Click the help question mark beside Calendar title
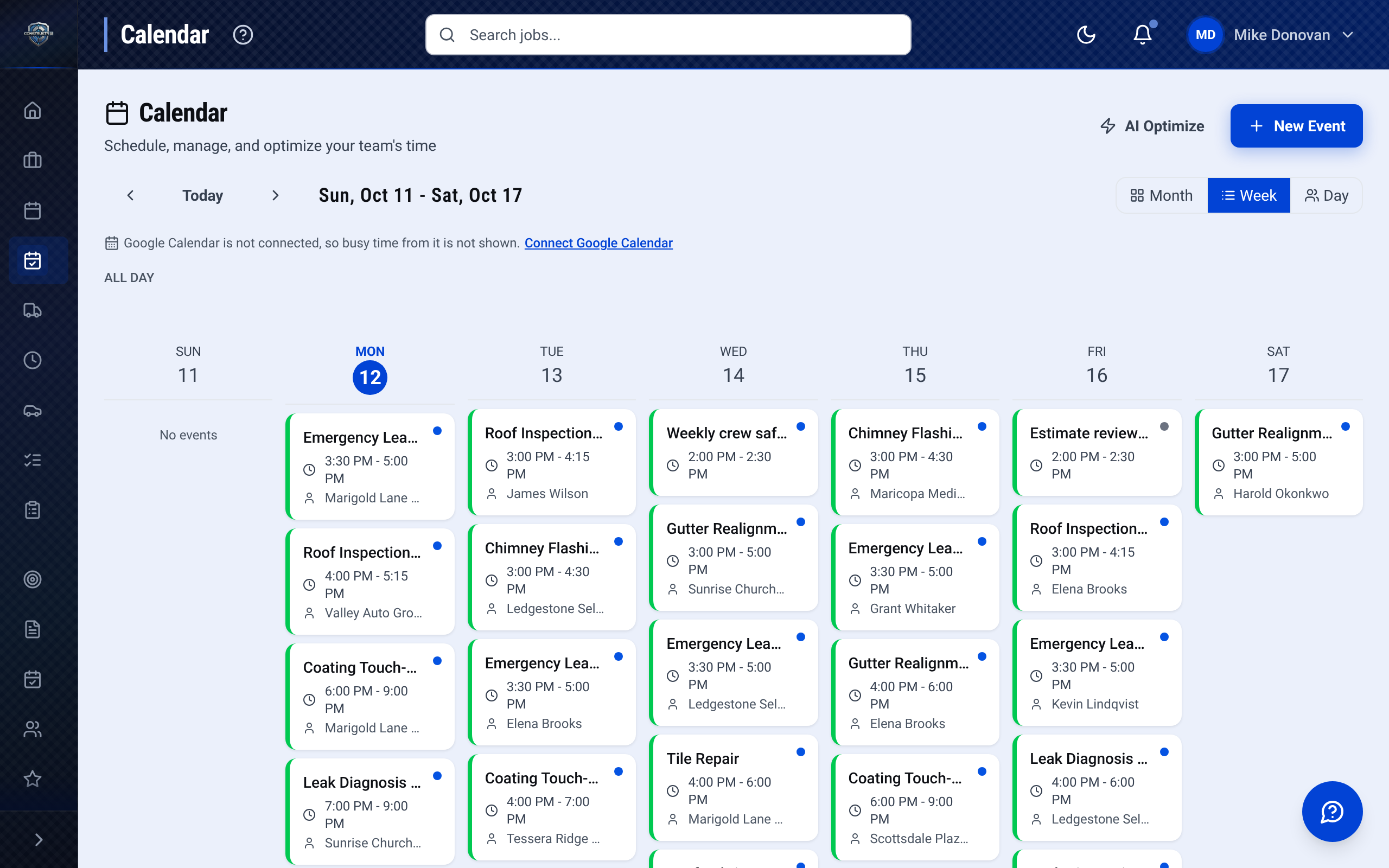The width and height of the screenshot is (1389, 868). tap(243, 35)
